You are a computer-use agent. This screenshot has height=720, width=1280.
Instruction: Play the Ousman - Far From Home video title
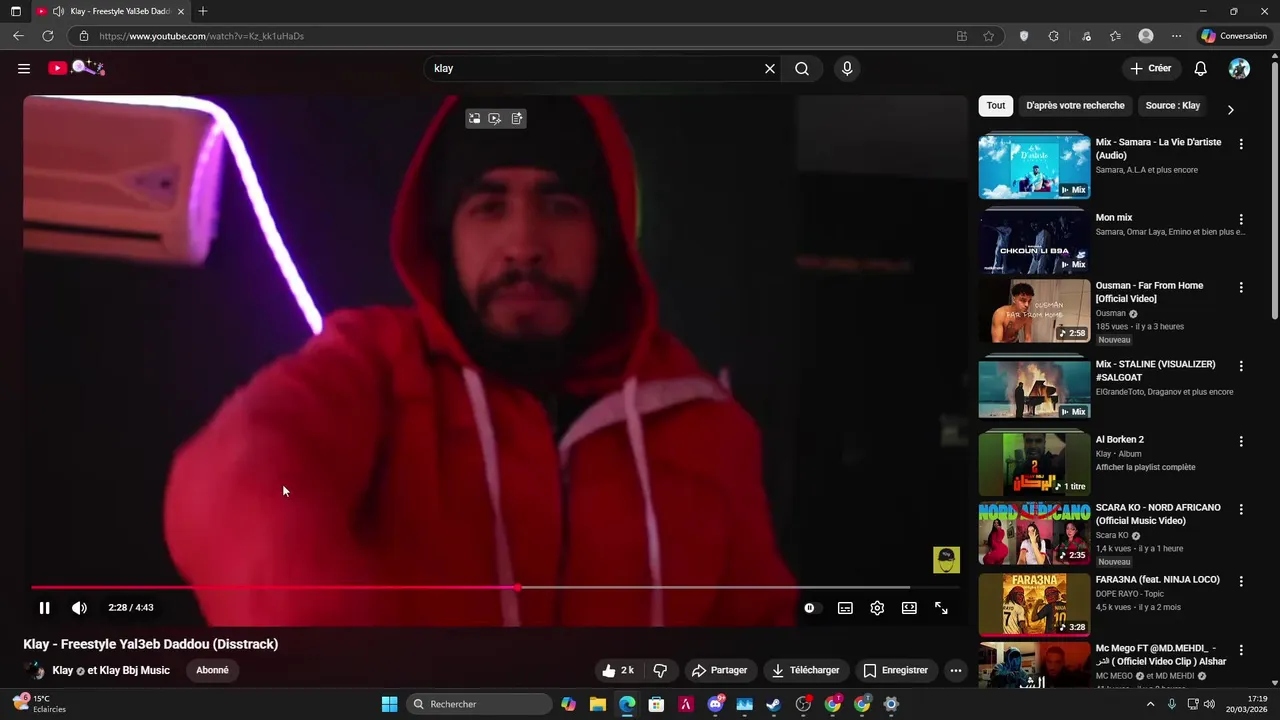click(x=1149, y=292)
